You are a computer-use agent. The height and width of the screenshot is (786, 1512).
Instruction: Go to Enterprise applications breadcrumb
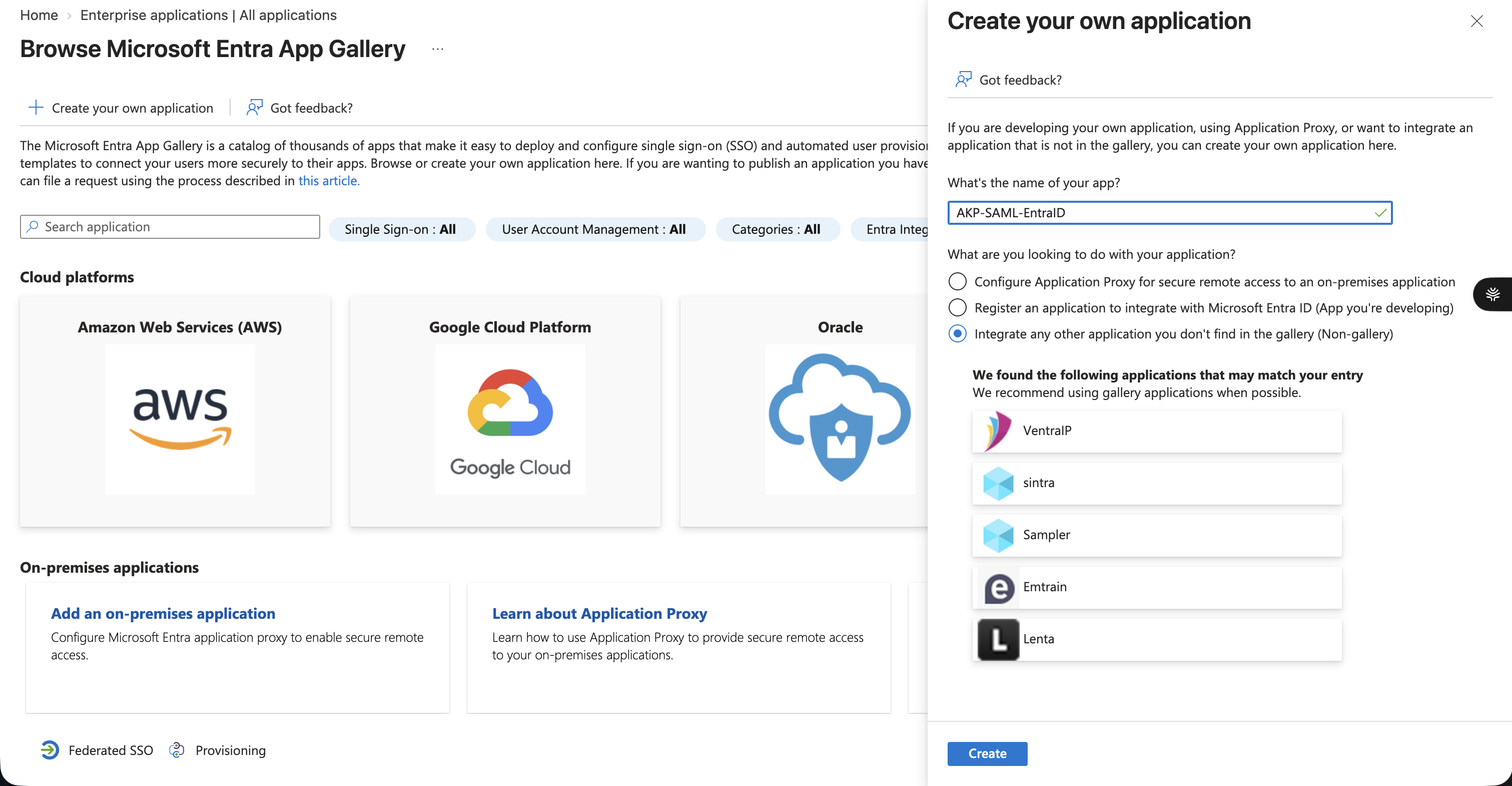click(208, 16)
